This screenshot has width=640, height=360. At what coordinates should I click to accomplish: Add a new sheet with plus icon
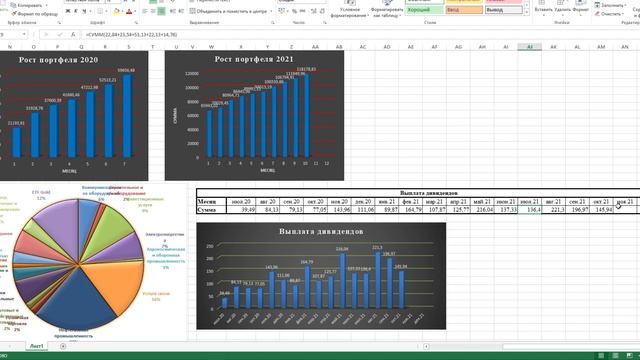click(x=63, y=347)
